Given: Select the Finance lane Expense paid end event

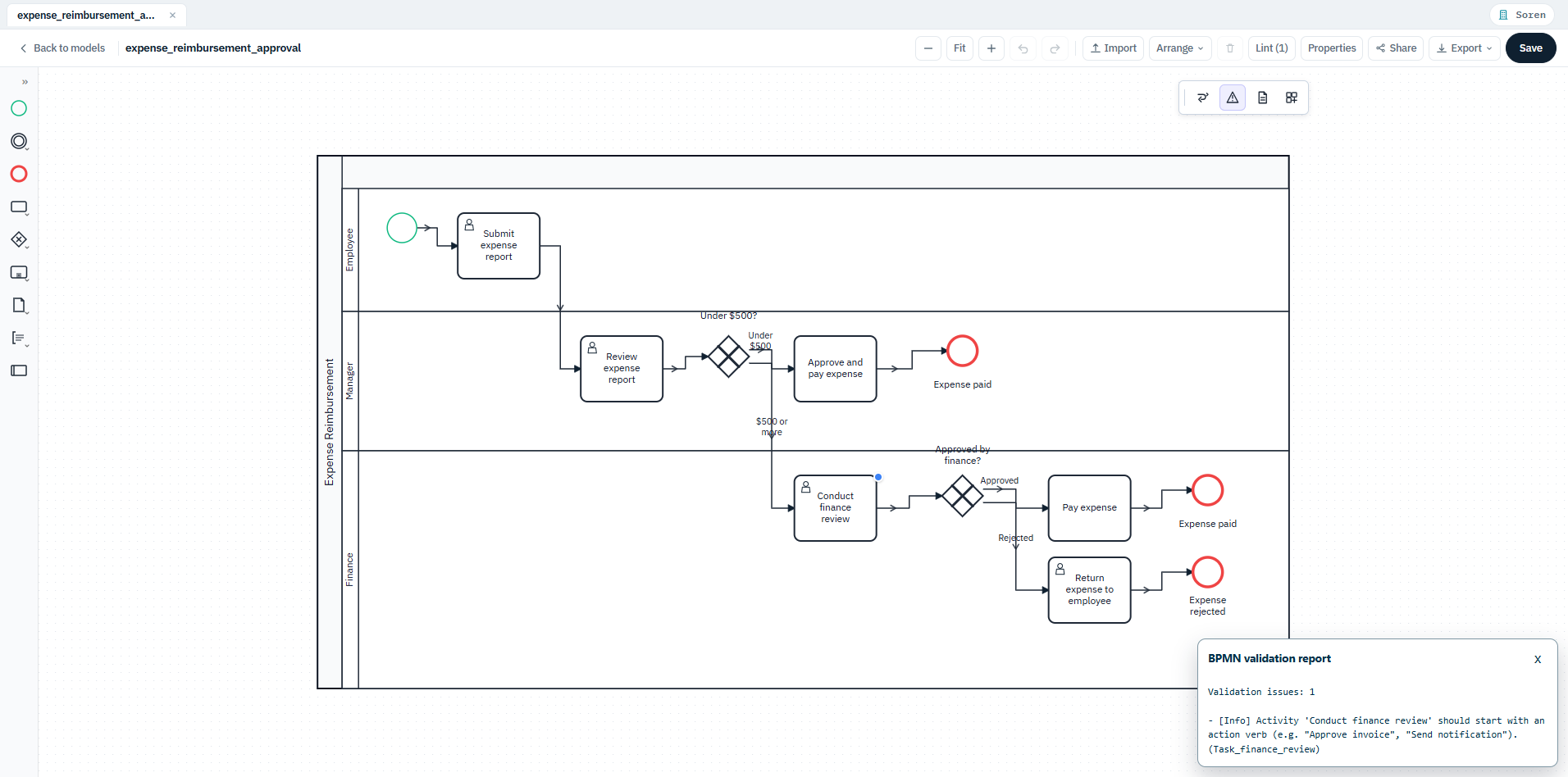Looking at the screenshot, I should [x=1208, y=490].
